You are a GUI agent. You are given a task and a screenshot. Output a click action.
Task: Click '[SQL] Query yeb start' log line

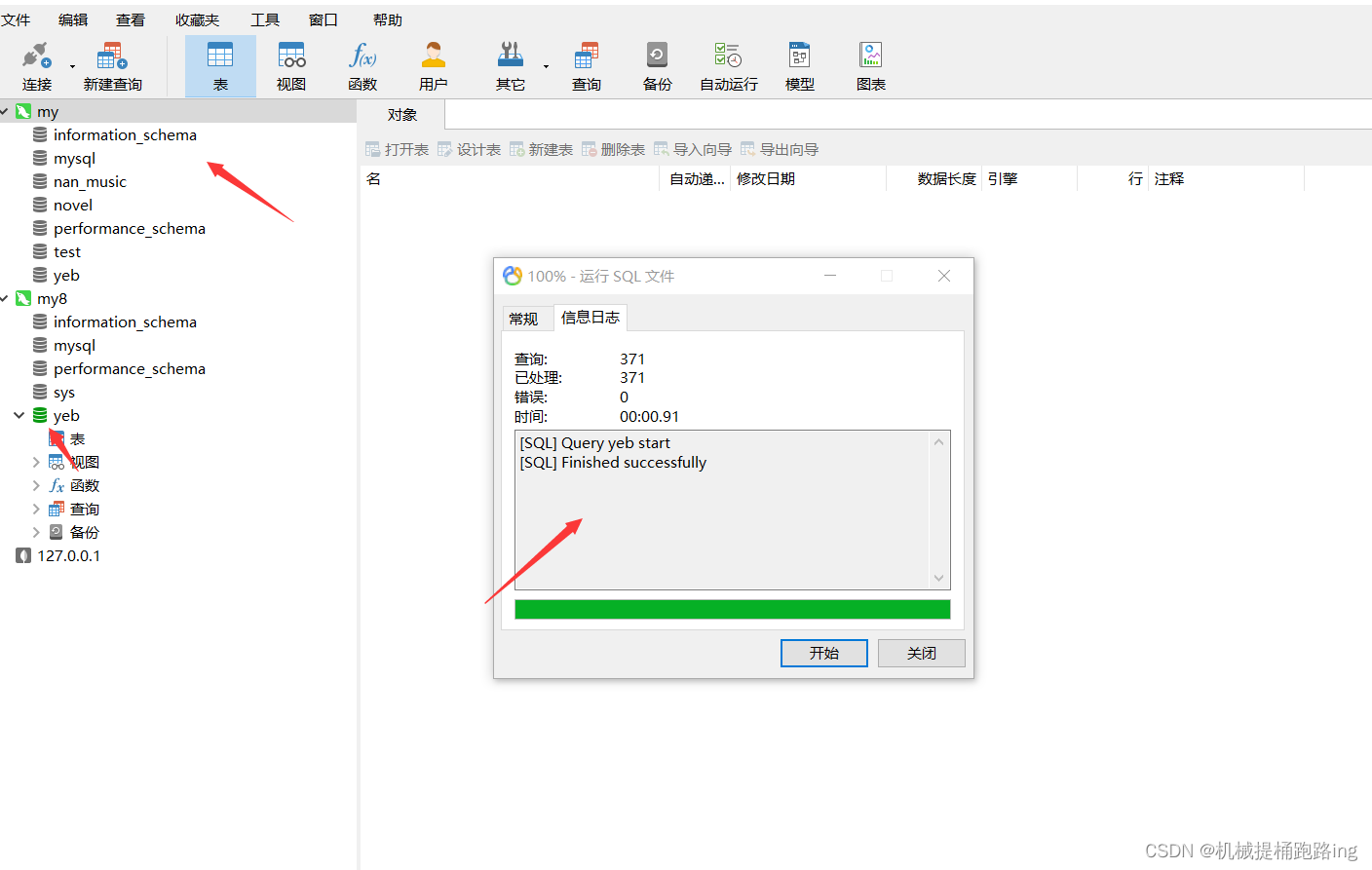pyautogui.click(x=594, y=442)
